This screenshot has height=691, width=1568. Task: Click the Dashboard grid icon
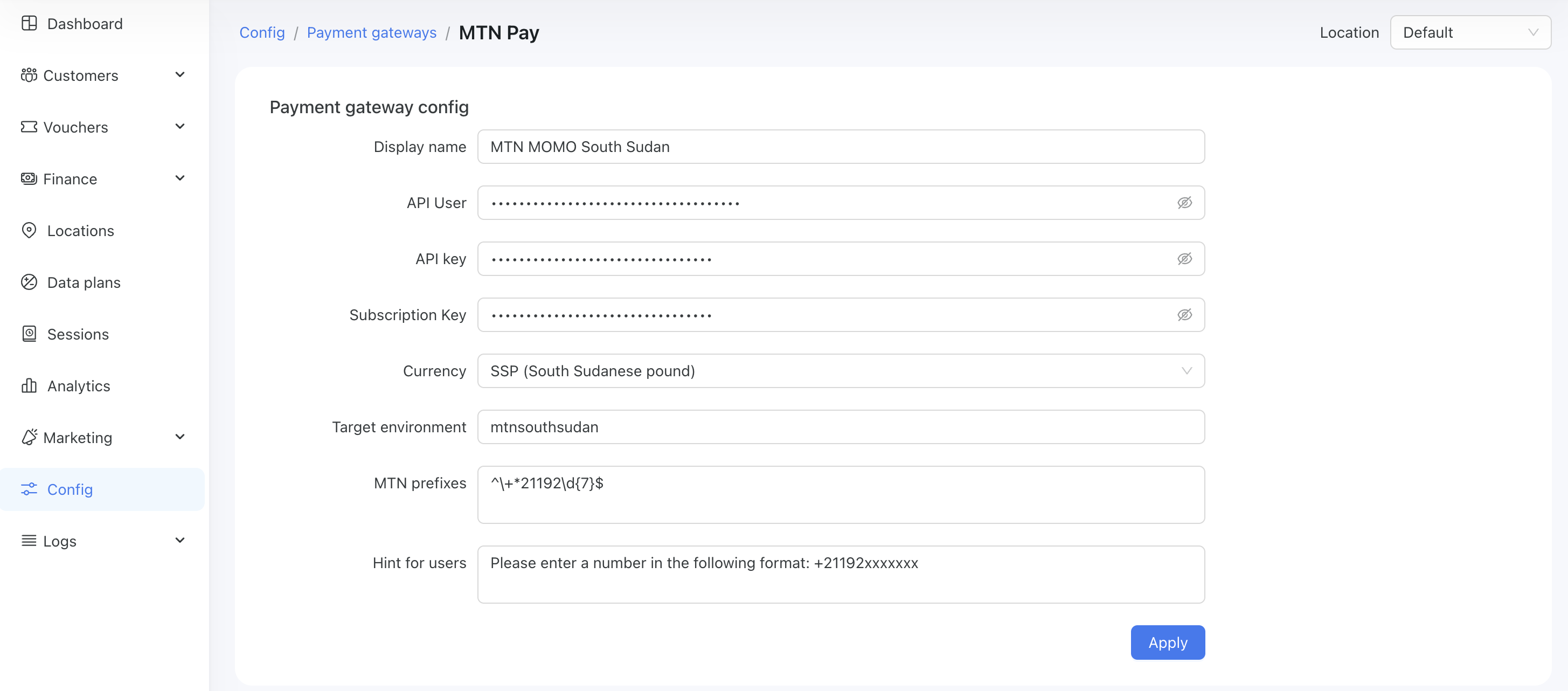pyautogui.click(x=29, y=23)
